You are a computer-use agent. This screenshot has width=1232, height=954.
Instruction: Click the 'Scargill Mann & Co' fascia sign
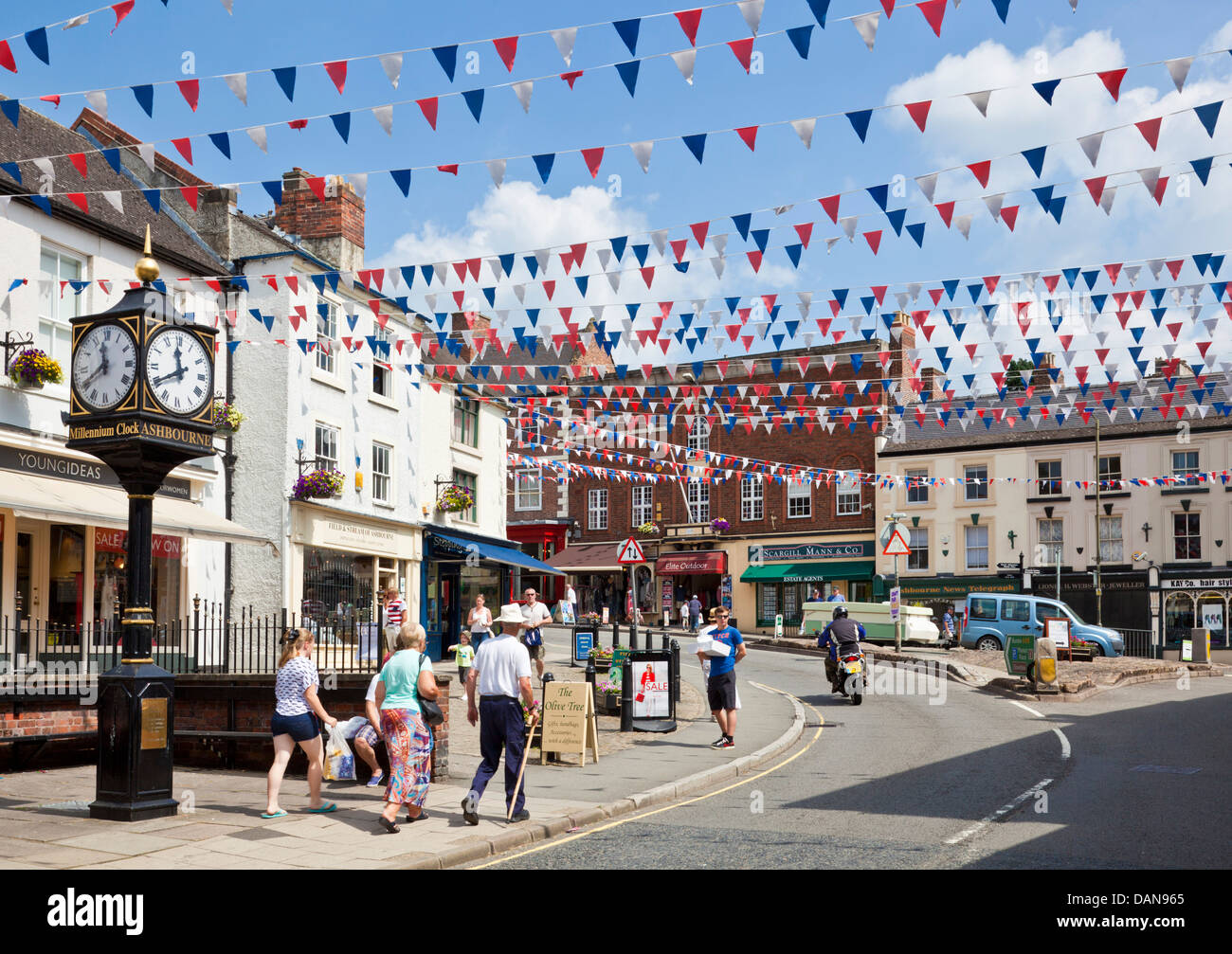point(810,550)
